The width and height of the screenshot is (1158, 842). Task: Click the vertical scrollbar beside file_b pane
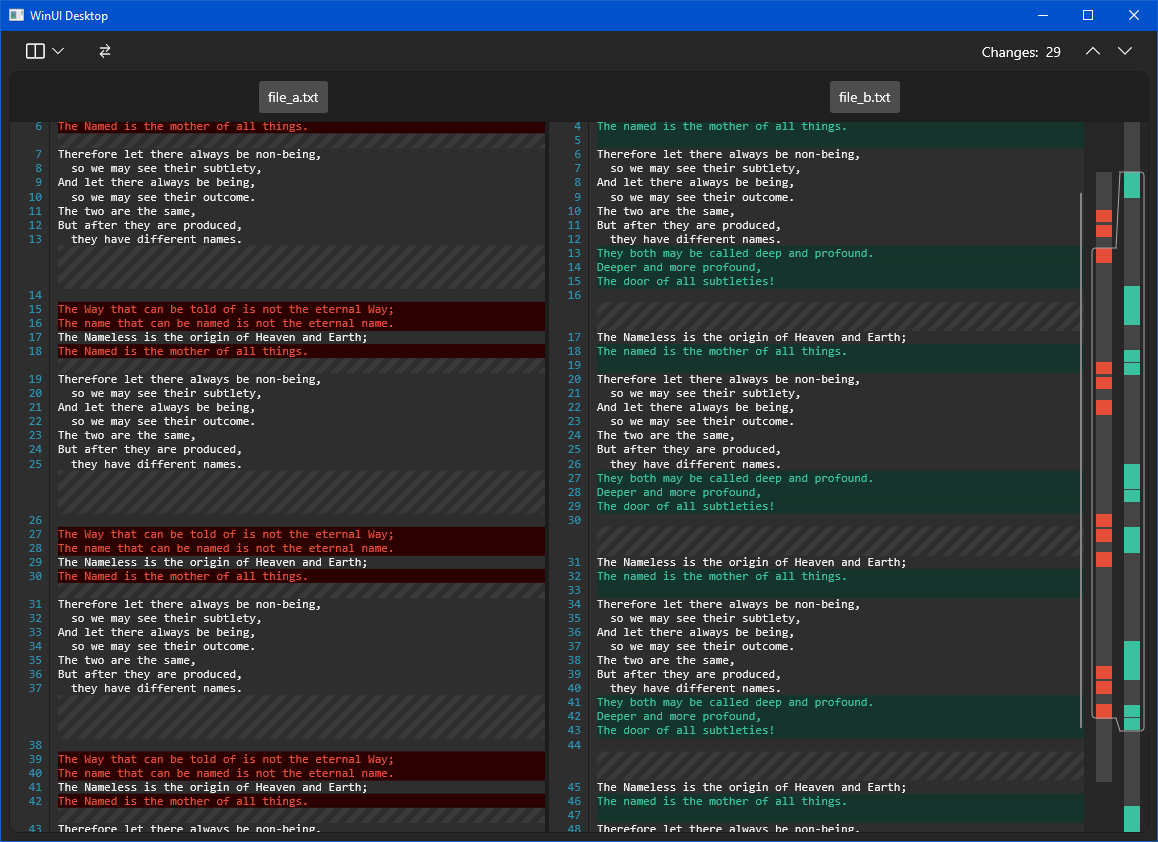click(1081, 459)
